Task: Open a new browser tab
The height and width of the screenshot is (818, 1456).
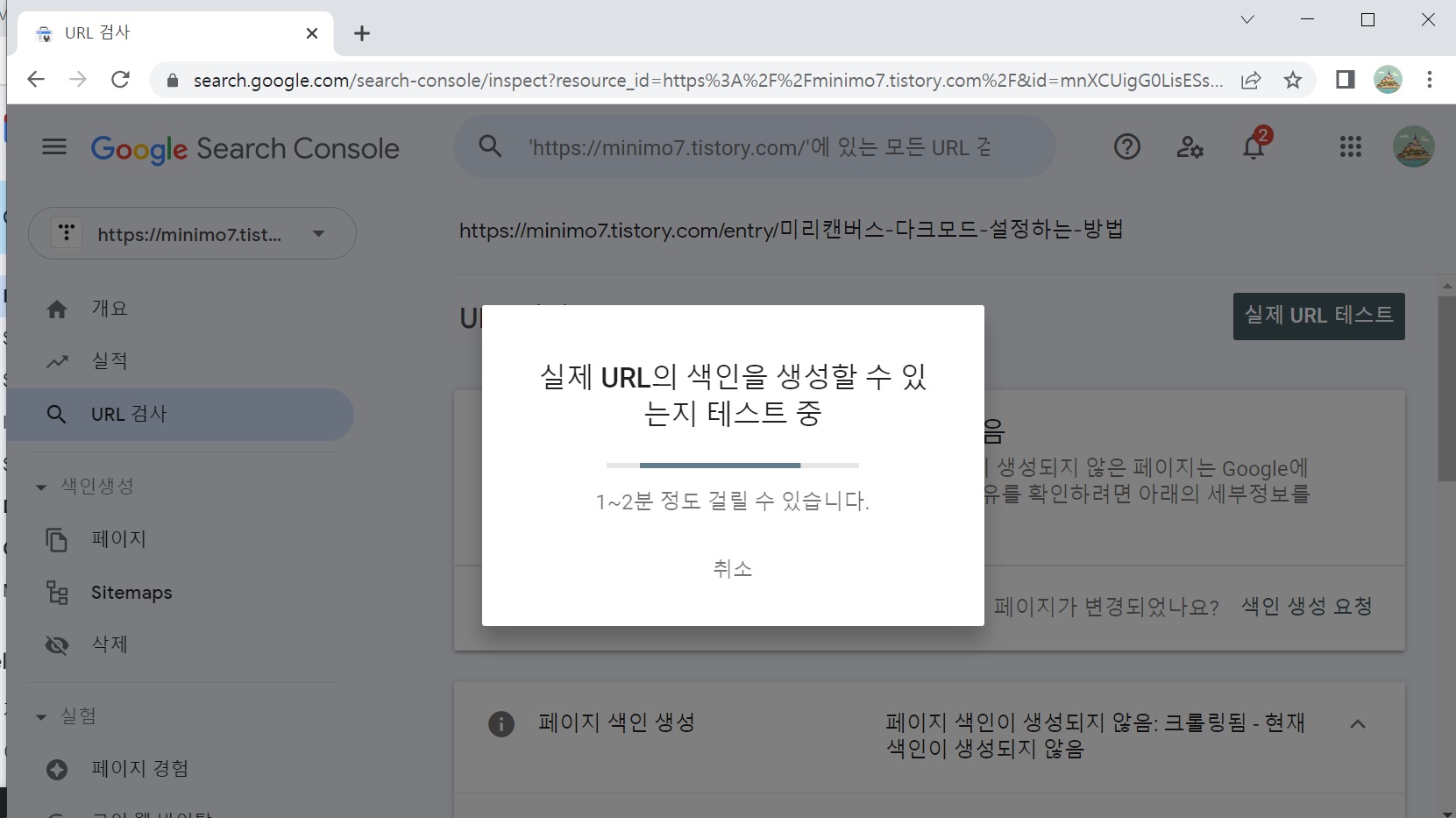Action: [x=361, y=33]
